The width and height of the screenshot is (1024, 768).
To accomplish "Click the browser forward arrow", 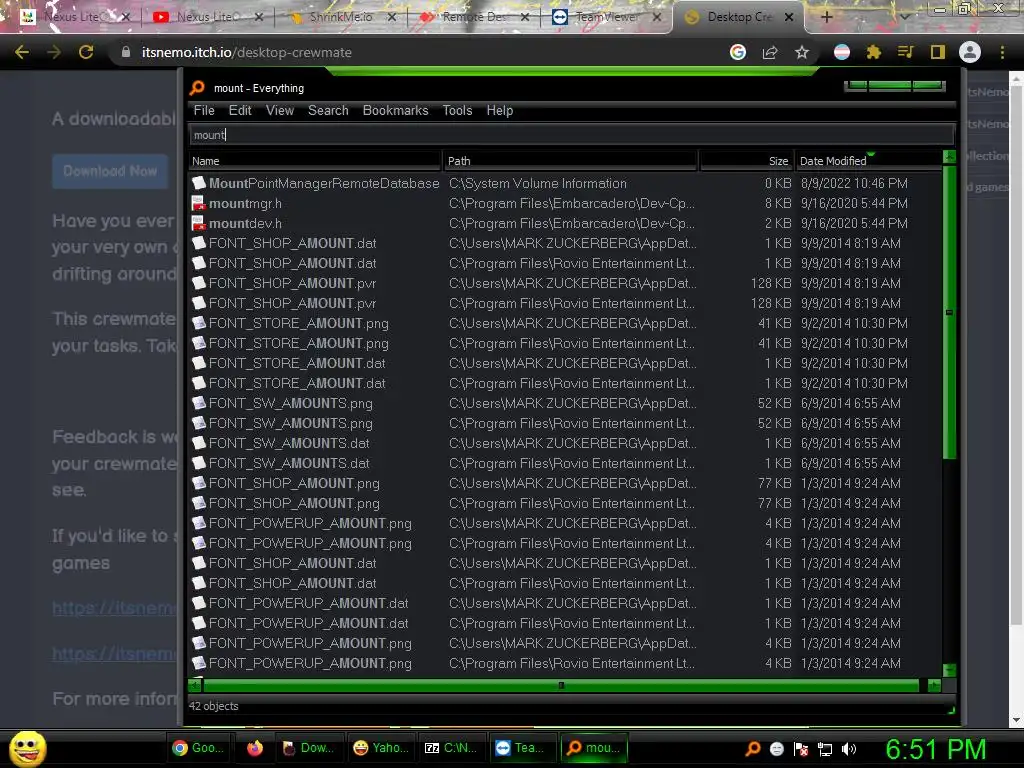I will click(54, 52).
